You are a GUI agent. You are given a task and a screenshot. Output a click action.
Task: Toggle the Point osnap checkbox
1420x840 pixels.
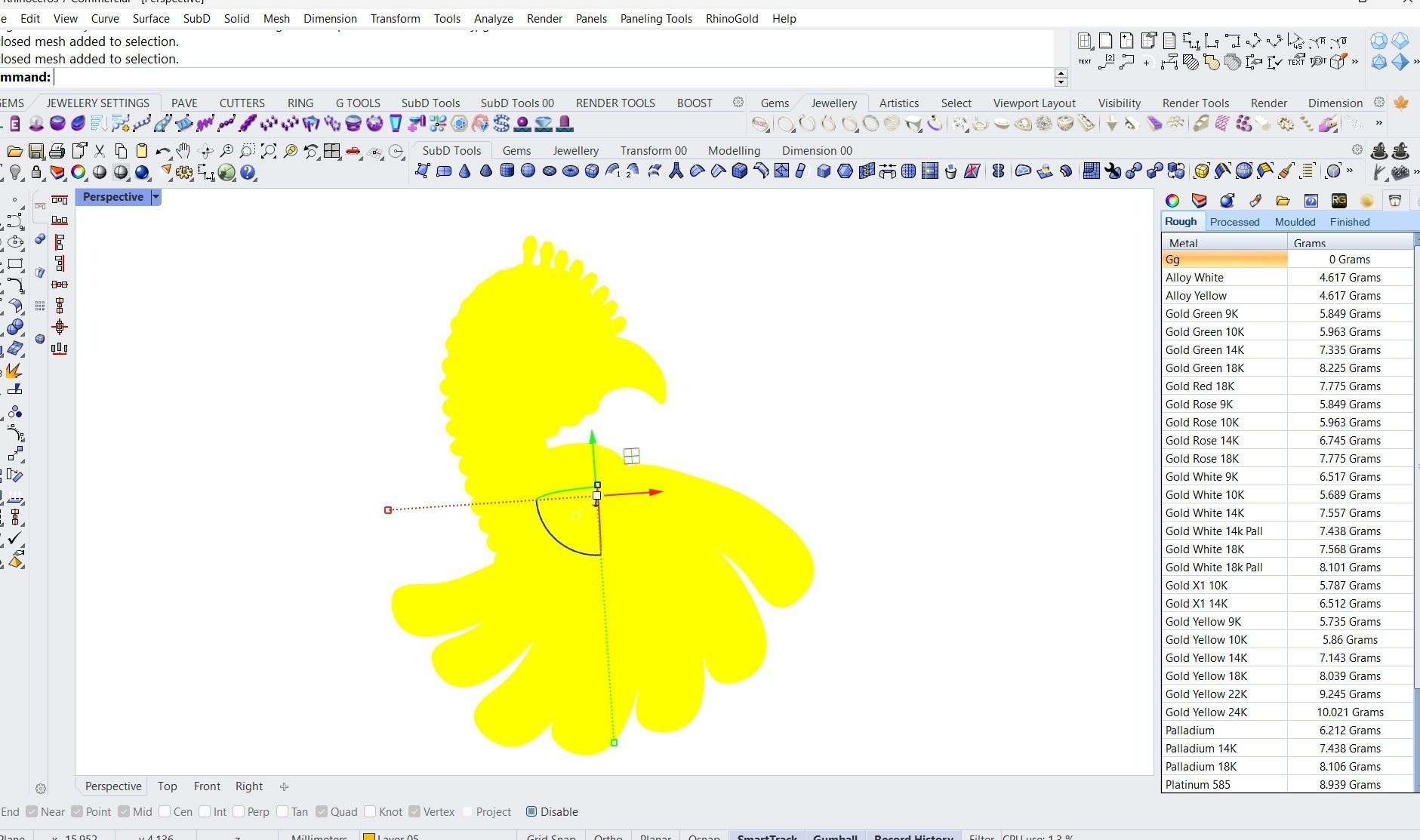[x=77, y=811]
